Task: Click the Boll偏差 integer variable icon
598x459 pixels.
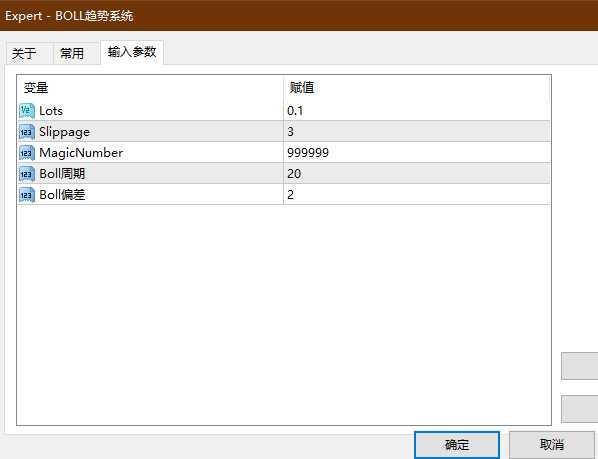Action: click(27, 195)
